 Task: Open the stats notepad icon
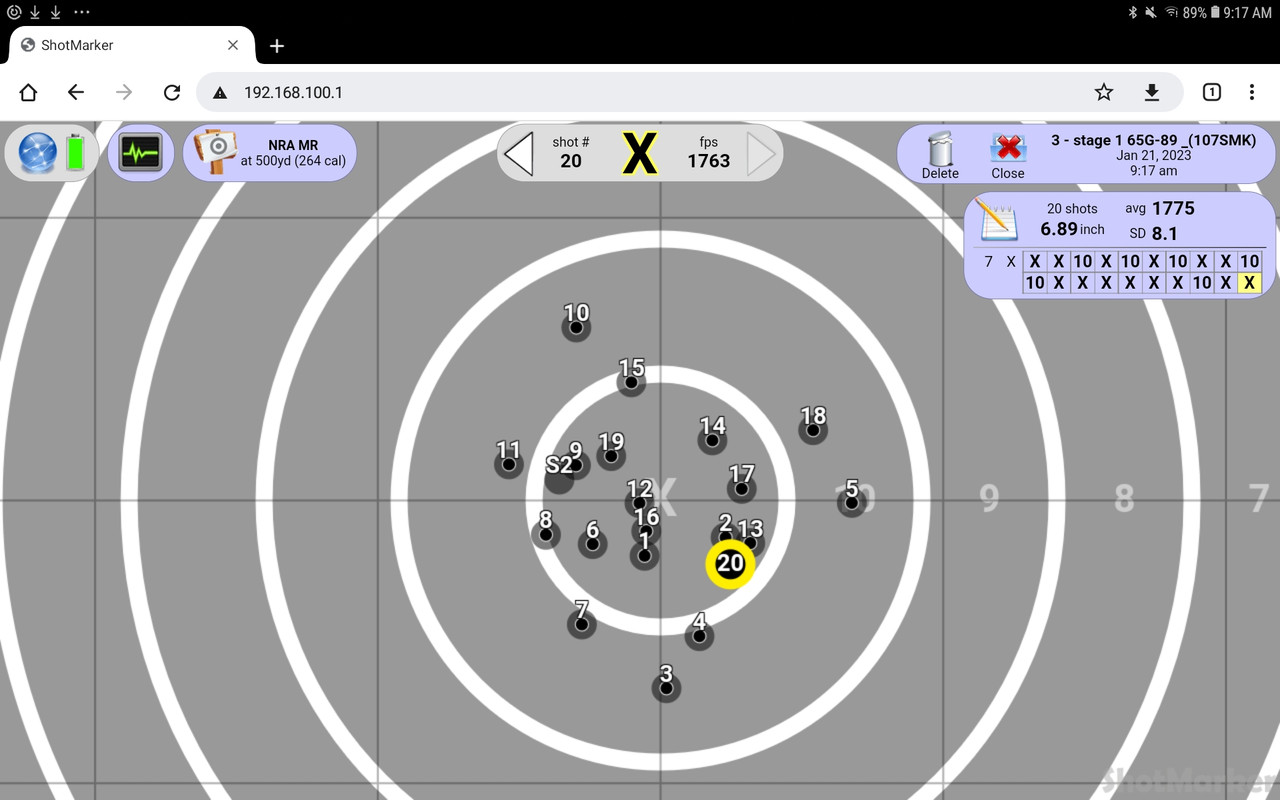(996, 221)
